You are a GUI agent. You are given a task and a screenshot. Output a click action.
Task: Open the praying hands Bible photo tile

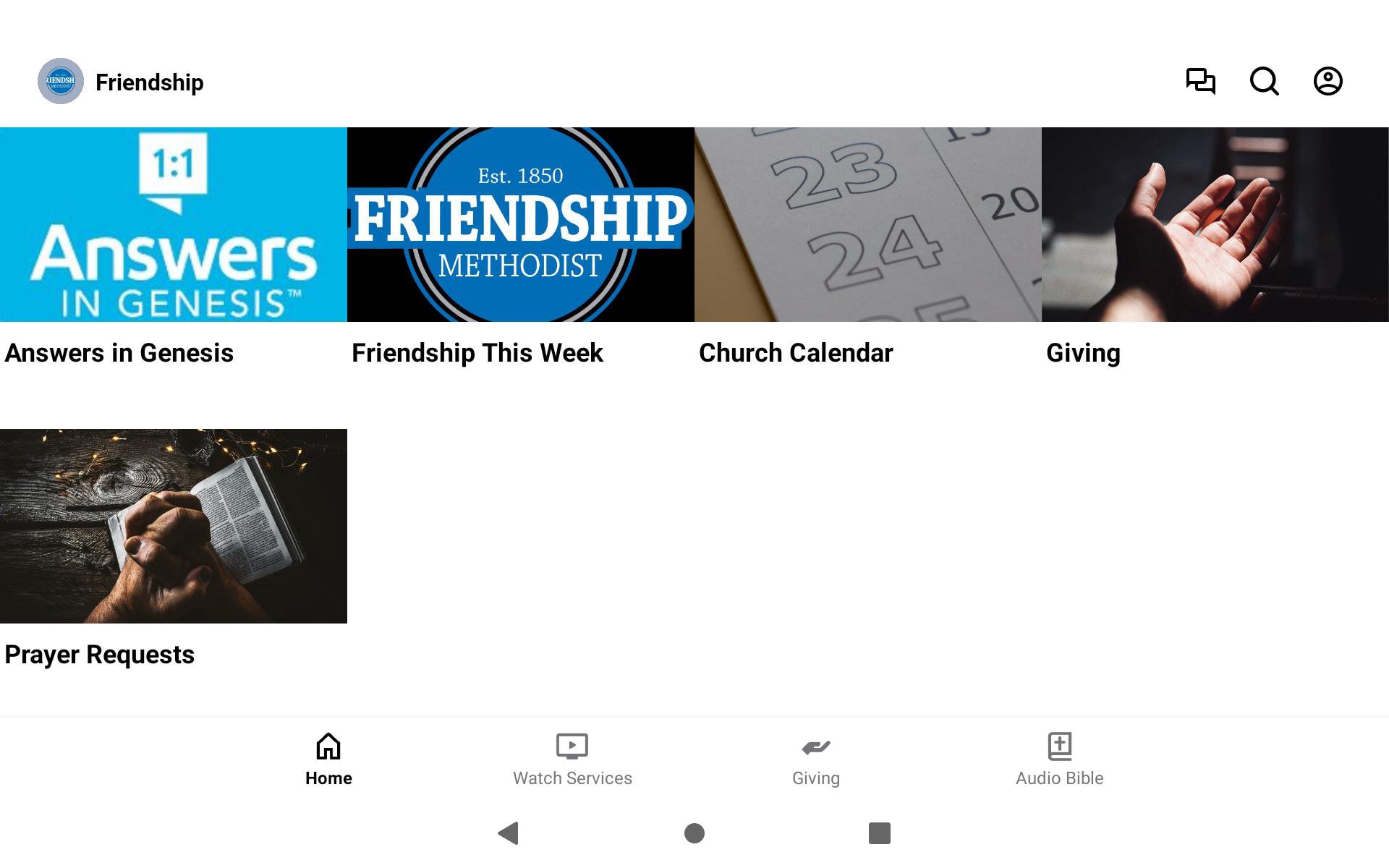pos(174,526)
